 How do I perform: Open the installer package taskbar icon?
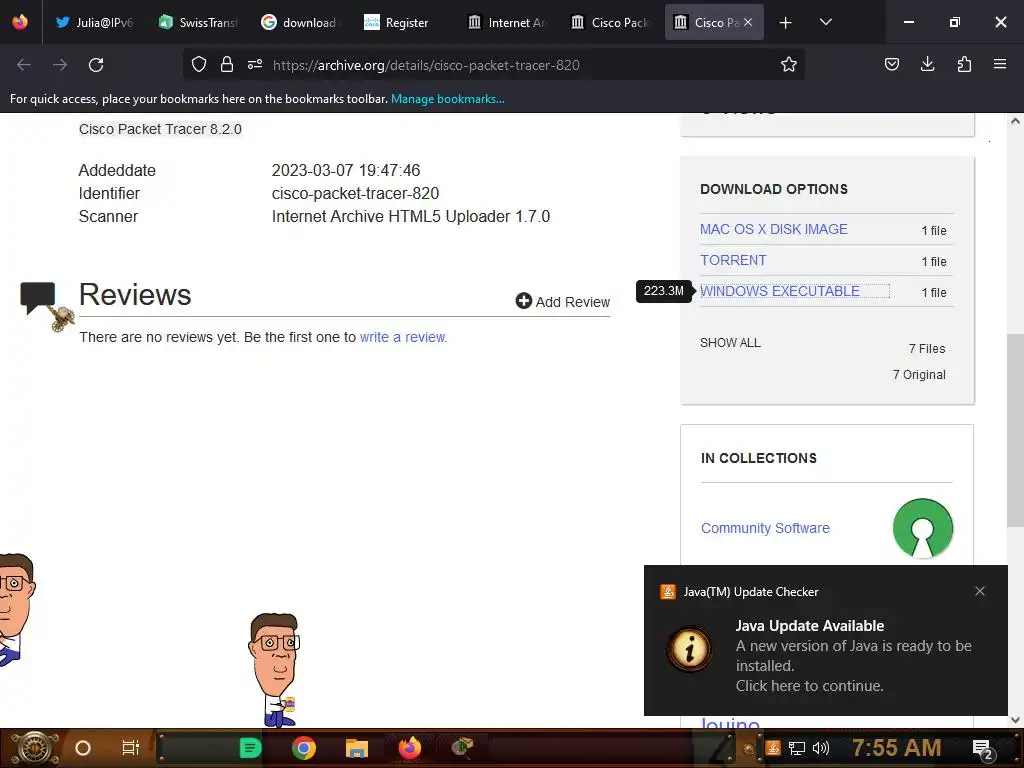(x=462, y=746)
